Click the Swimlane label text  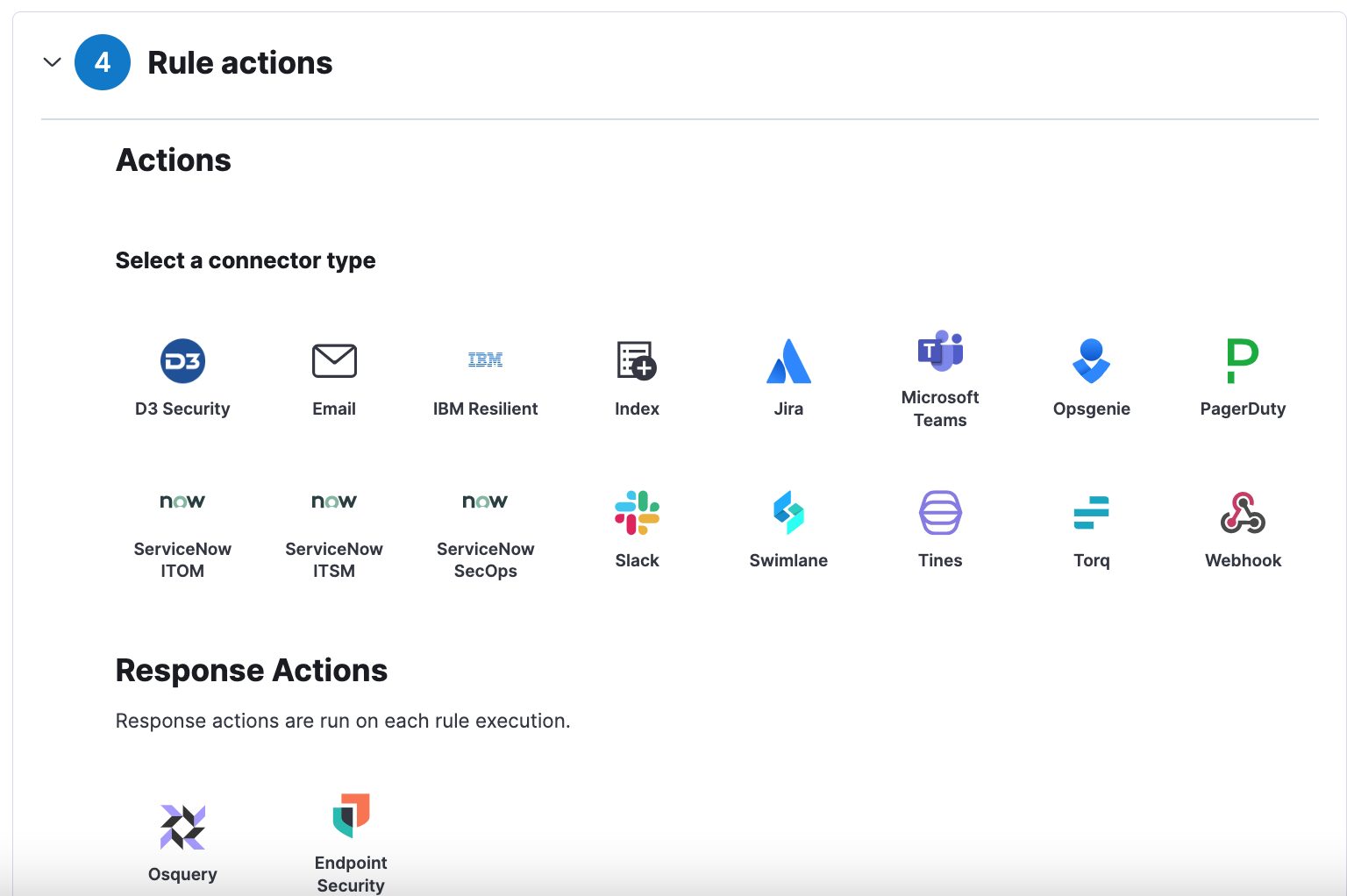point(788,560)
